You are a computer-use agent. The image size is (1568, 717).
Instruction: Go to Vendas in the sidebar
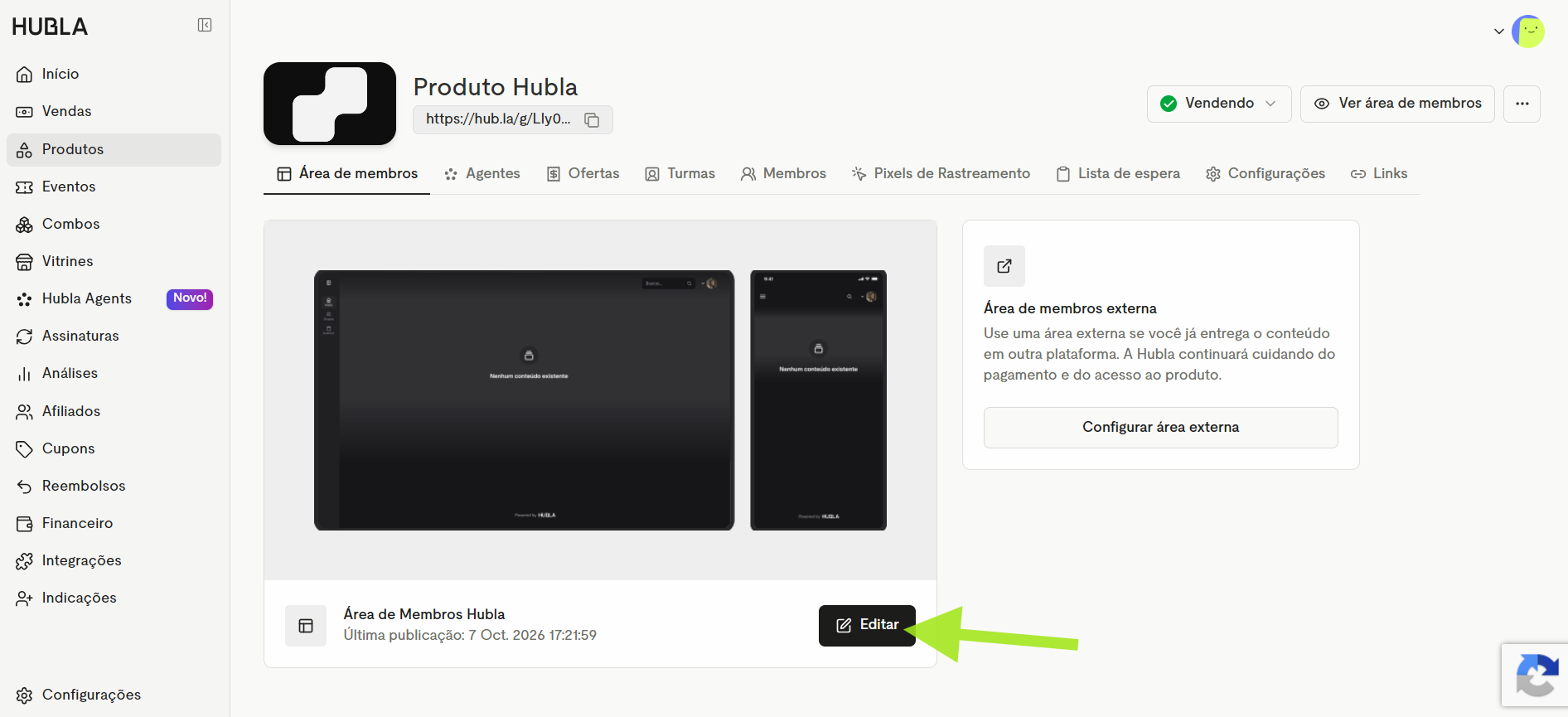tap(114, 112)
